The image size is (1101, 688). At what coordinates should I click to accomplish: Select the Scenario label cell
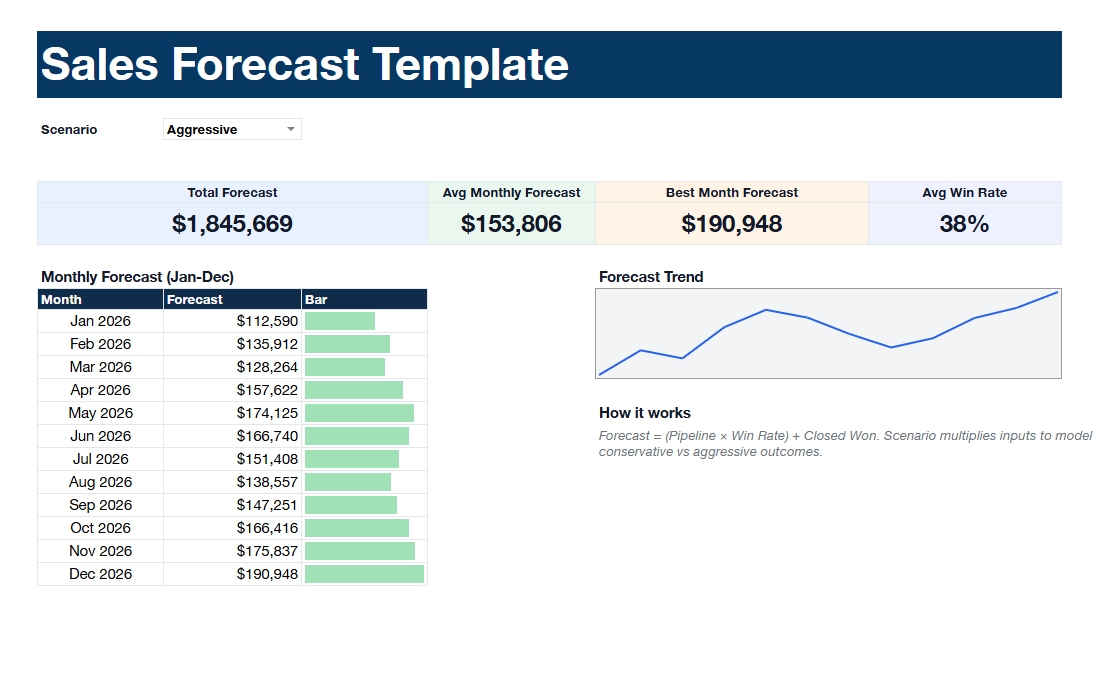pyautogui.click(x=69, y=129)
